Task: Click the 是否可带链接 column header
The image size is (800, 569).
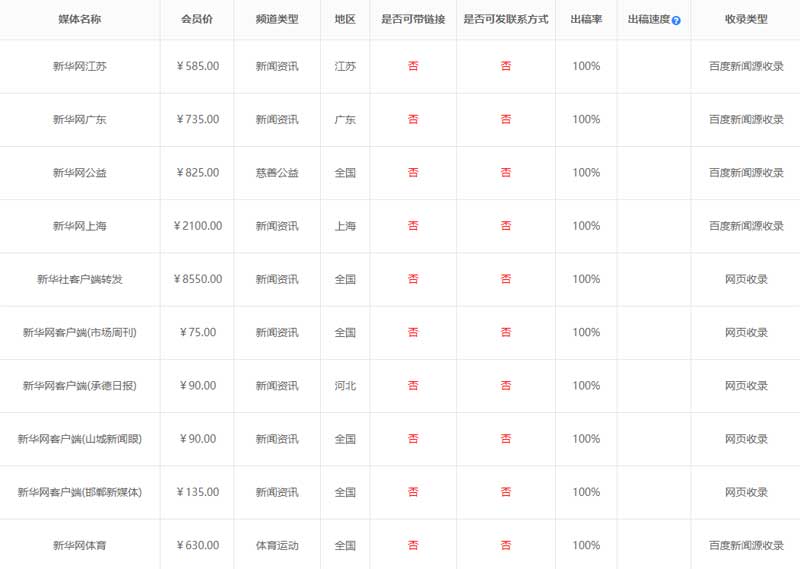Action: click(x=413, y=19)
